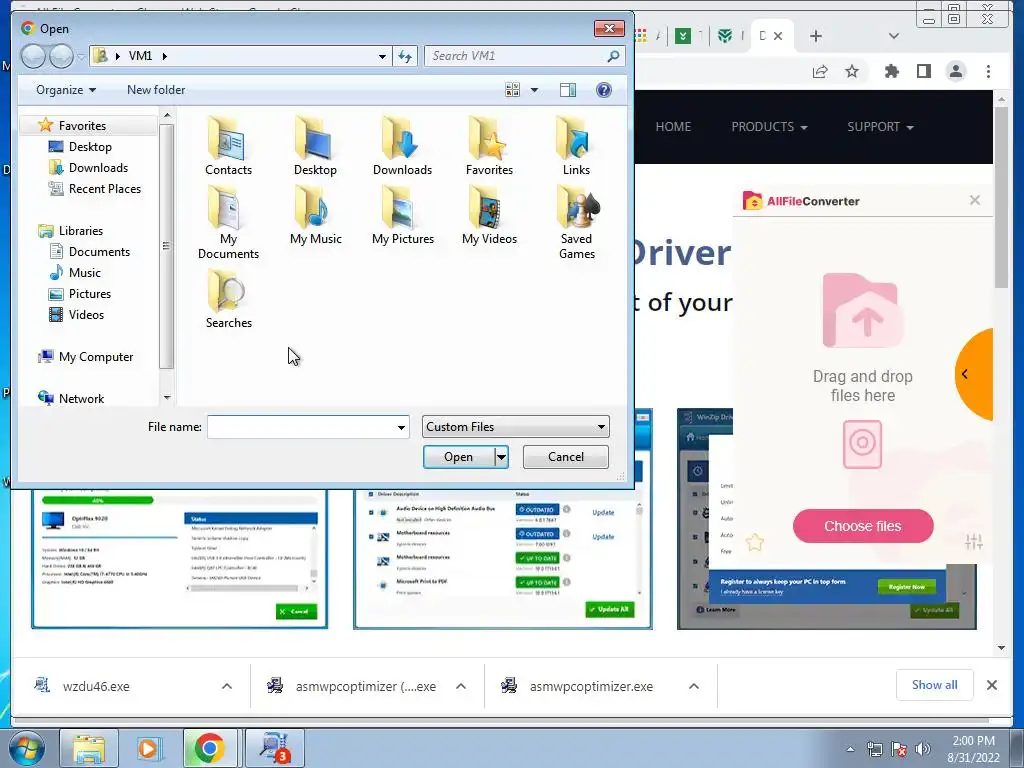Close the AllFileConverter popup
1024x768 pixels.
pos(974,200)
